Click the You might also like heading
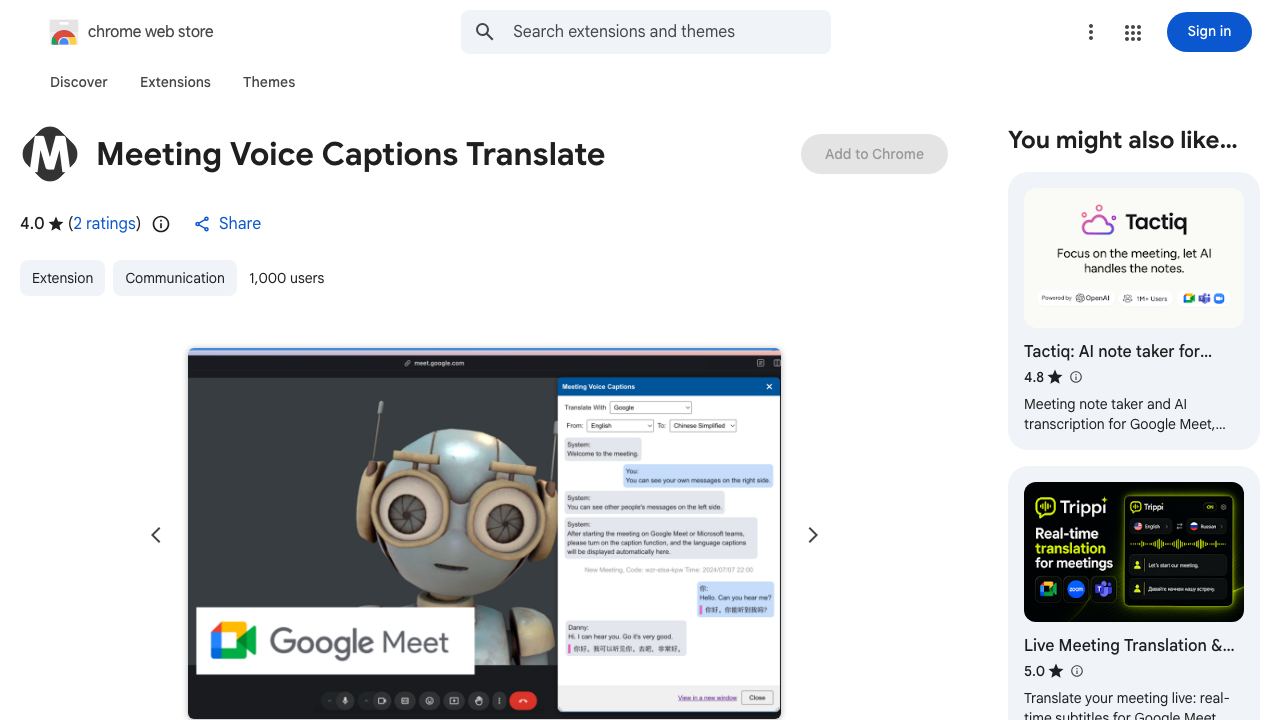The width and height of the screenshot is (1280, 720). pyautogui.click(x=1123, y=140)
